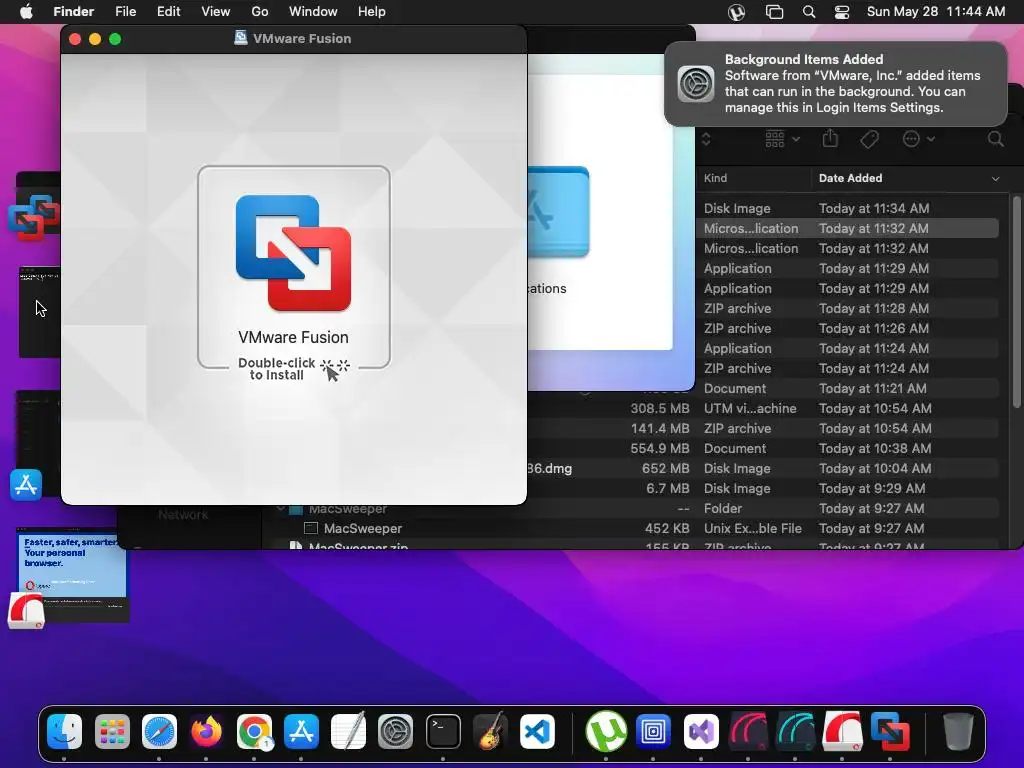
Task: Click the Finder window vertical scrollbar
Action: click(1016, 302)
